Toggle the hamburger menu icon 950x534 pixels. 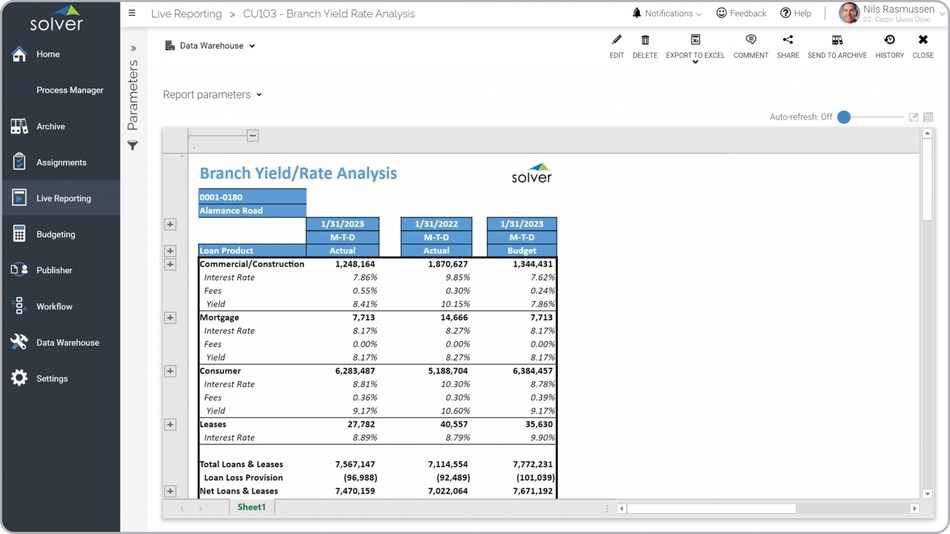[x=132, y=14]
